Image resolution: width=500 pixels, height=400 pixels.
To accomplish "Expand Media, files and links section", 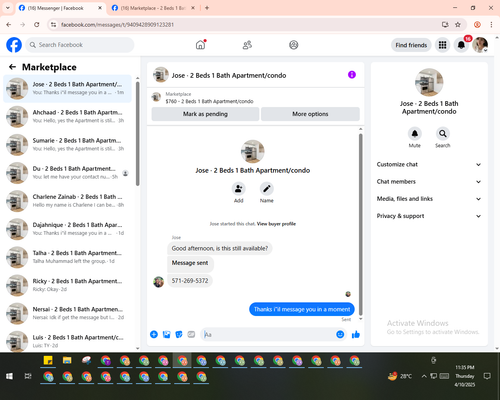I will pos(429,199).
